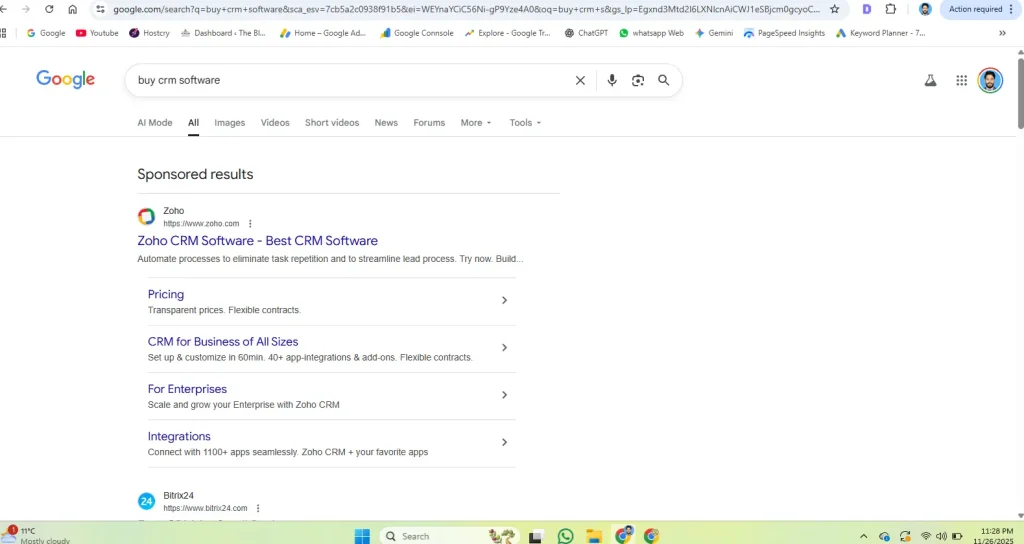The image size is (1024, 544).
Task: Bookmark this page with star icon
Action: click(835, 9)
